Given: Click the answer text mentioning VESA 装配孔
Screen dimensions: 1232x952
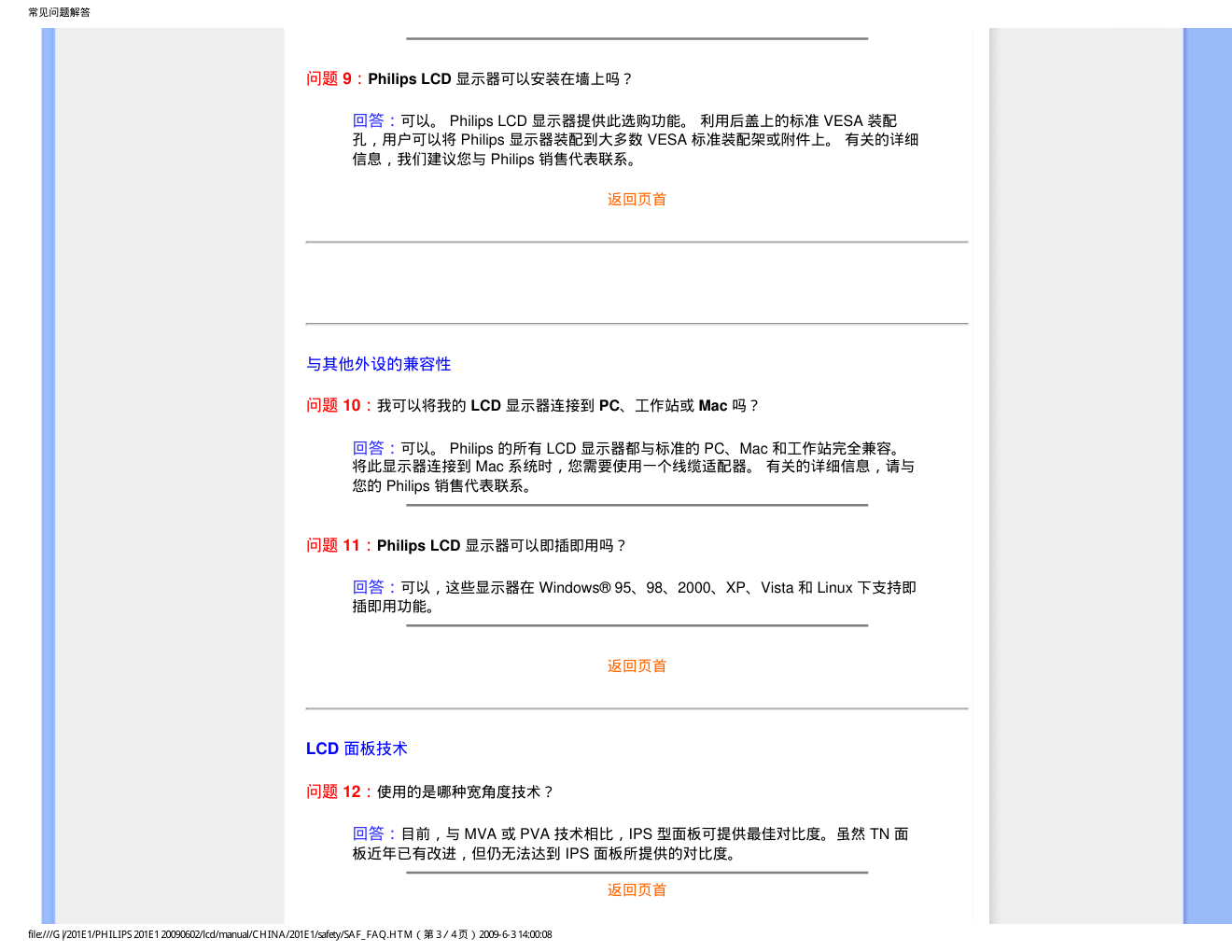Looking at the screenshot, I should 636,140.
